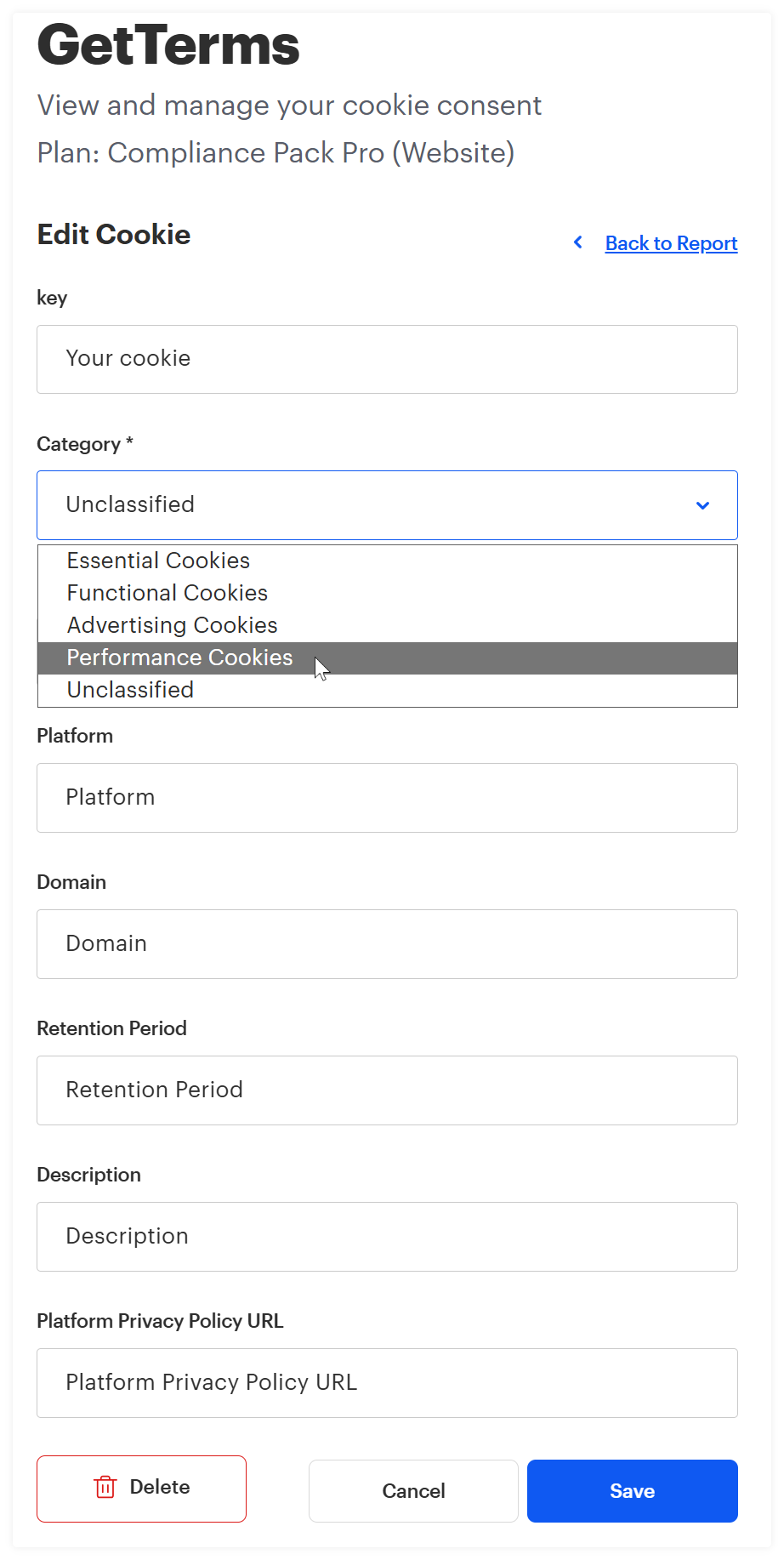Click the back chevron arrow icon
The width and height of the screenshot is (784, 1560).
point(578,242)
